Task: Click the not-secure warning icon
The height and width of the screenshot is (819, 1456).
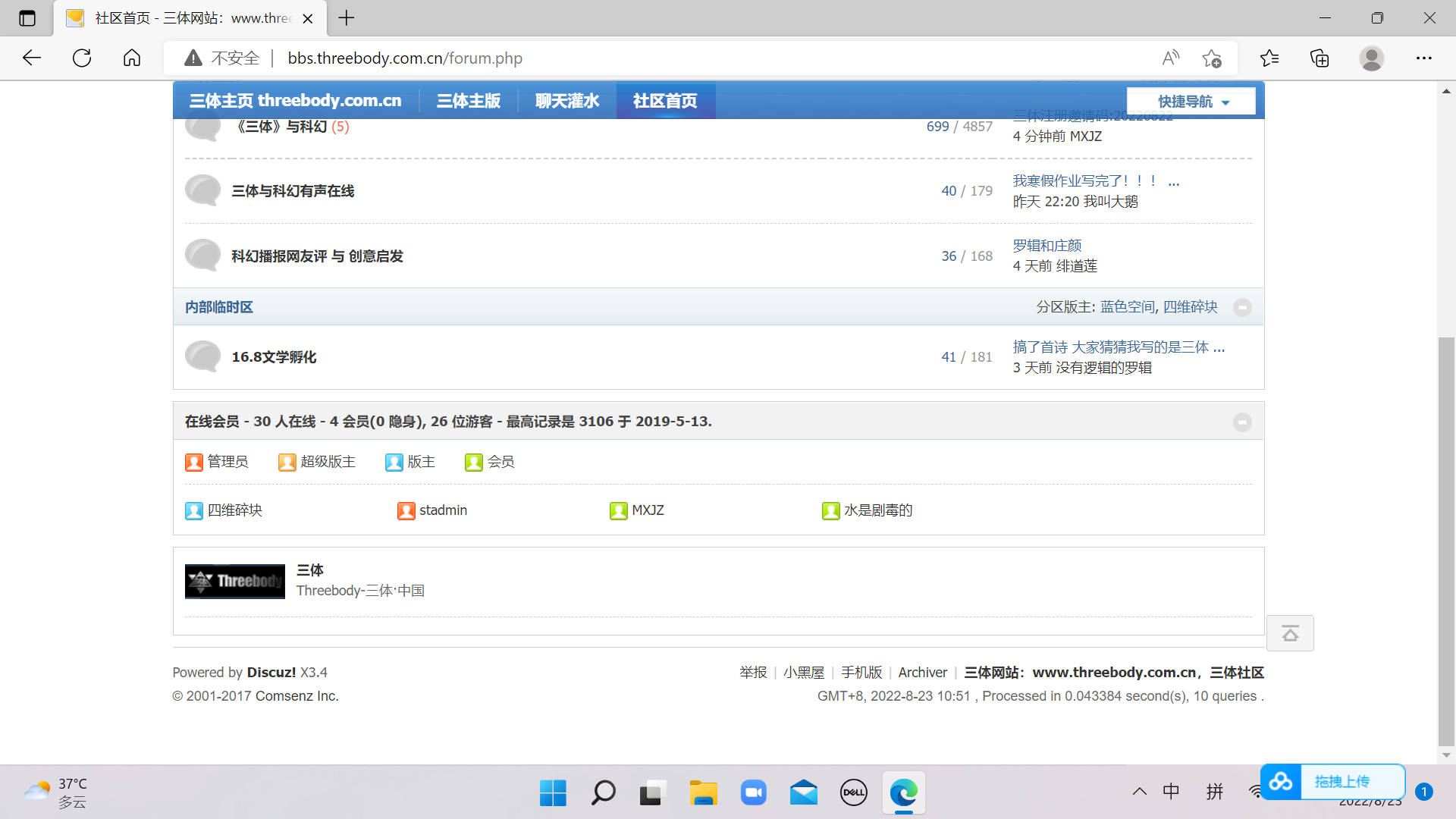Action: click(x=193, y=58)
